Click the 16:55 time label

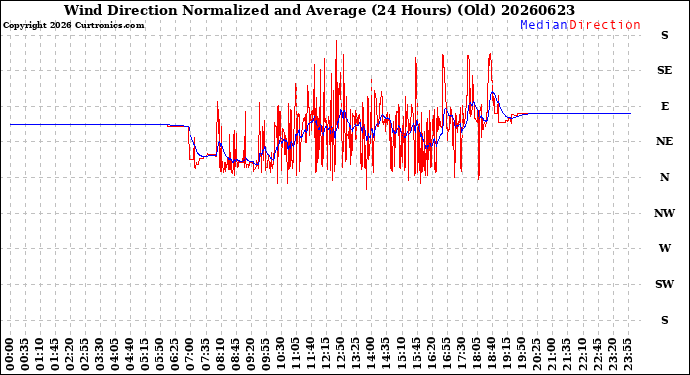(x=446, y=355)
